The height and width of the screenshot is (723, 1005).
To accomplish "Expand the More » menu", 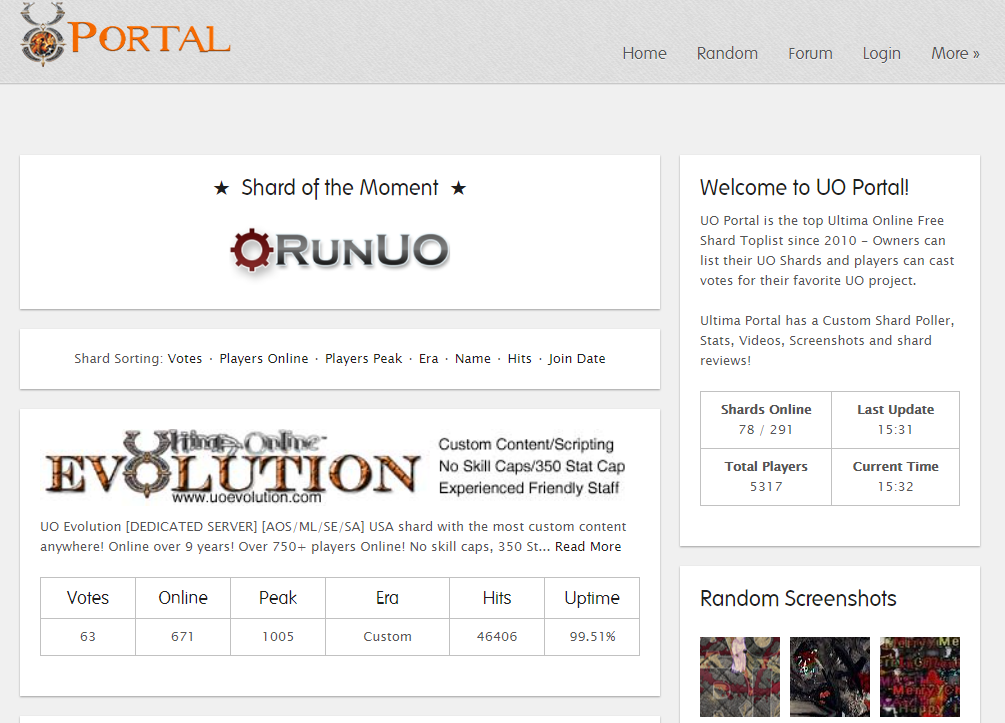I will pos(955,53).
